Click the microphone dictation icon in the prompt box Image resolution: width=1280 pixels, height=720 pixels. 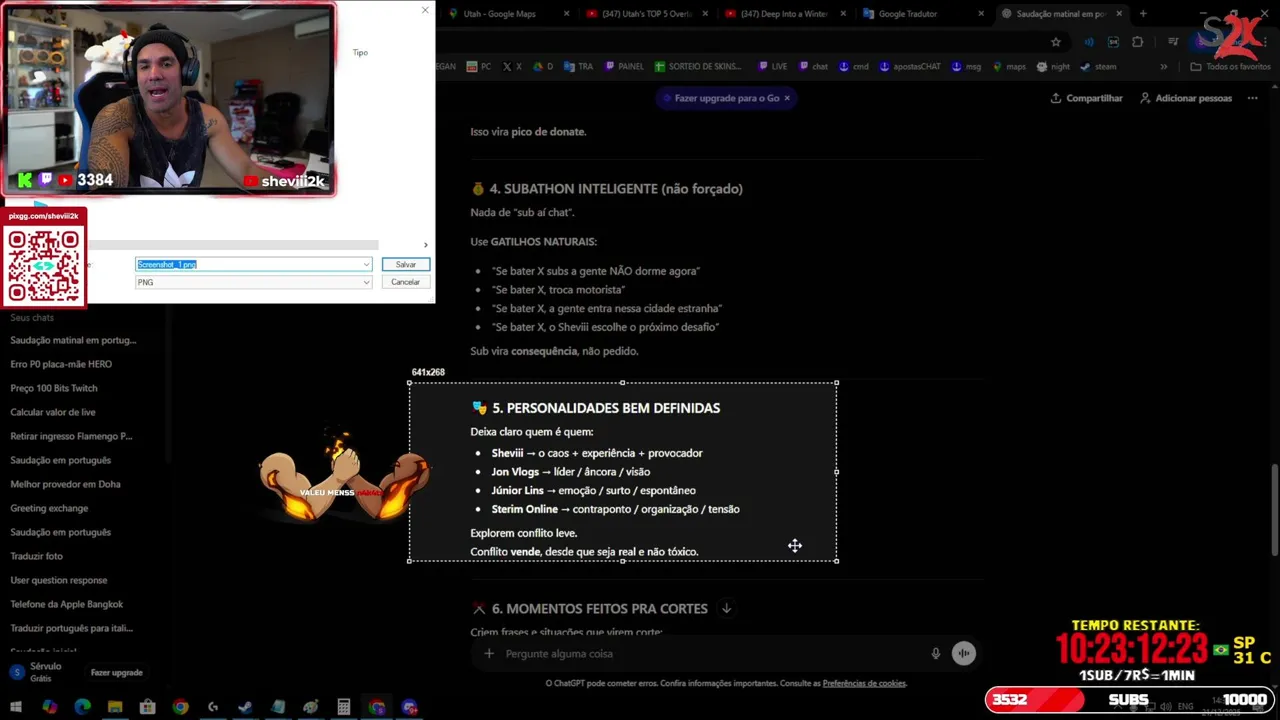click(x=936, y=654)
